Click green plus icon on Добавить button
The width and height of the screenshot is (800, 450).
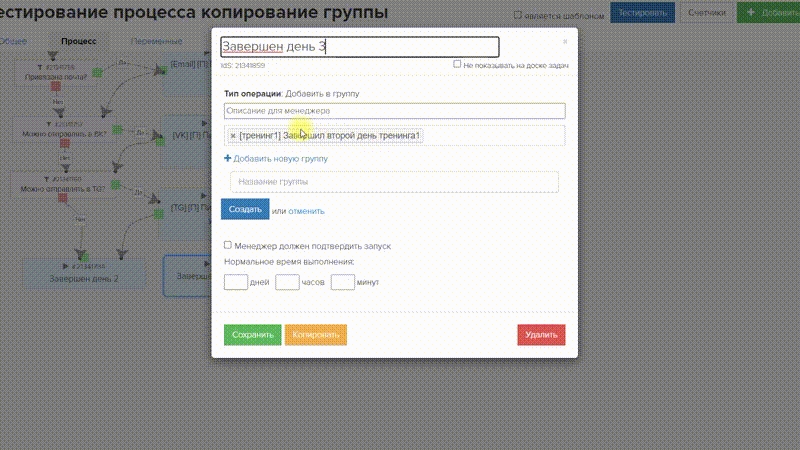(x=751, y=14)
